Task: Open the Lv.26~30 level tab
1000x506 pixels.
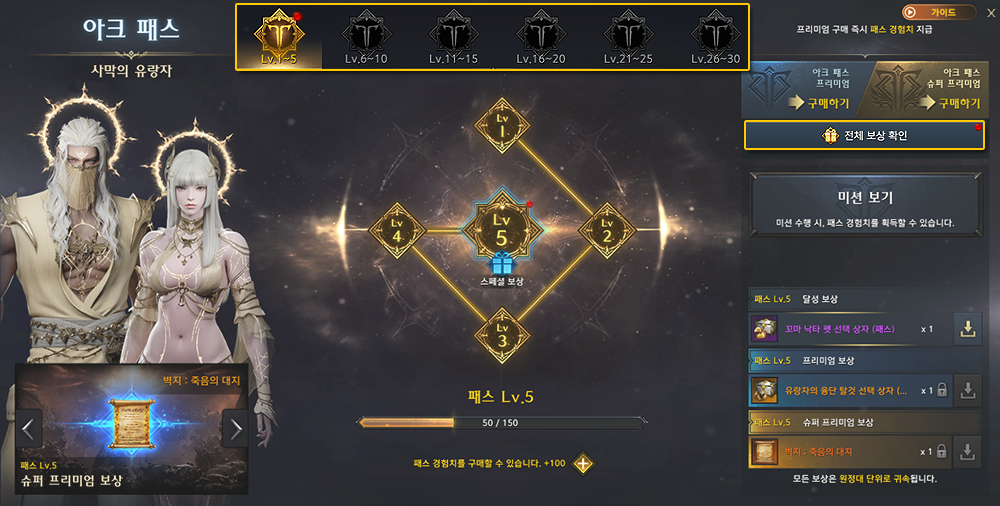Action: (716, 37)
